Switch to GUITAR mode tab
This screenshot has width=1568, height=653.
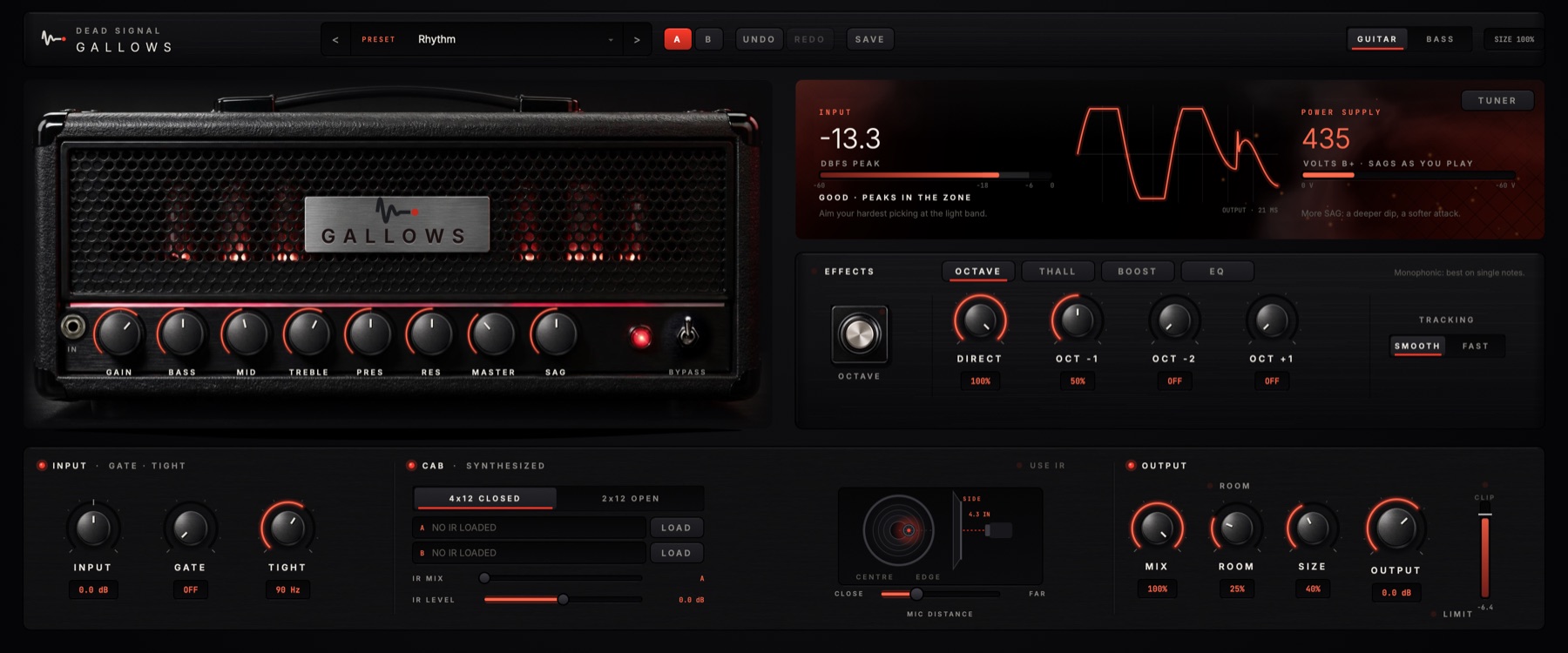pos(1377,39)
